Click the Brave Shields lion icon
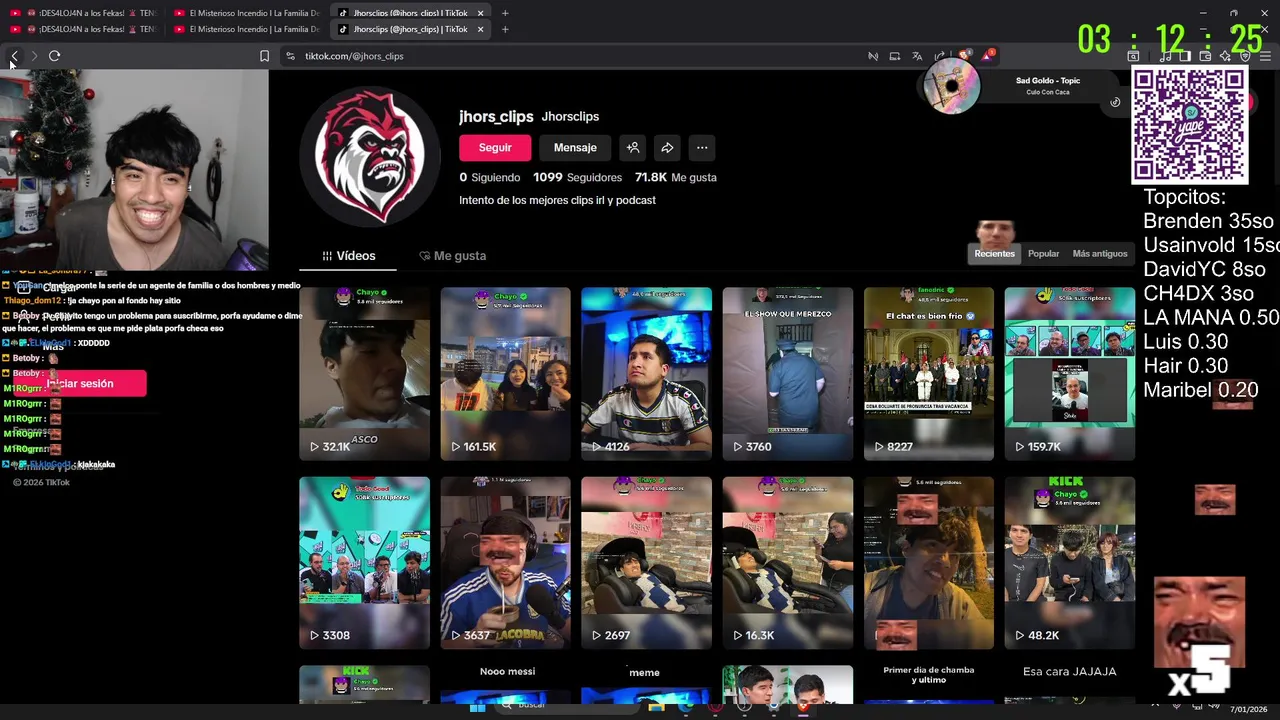Image resolution: width=1280 pixels, height=720 pixels. click(964, 55)
